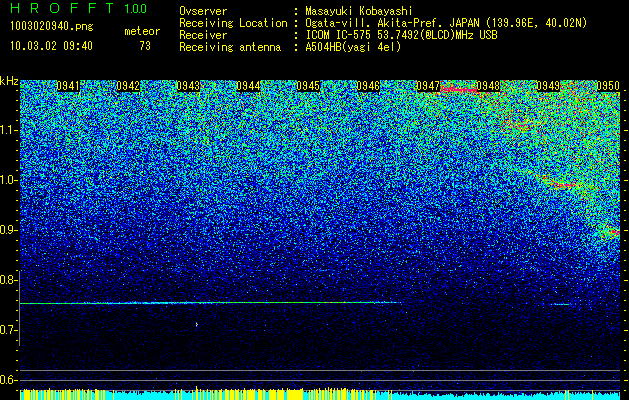
Task: Click the 0941 time marker
Action: coord(68,86)
